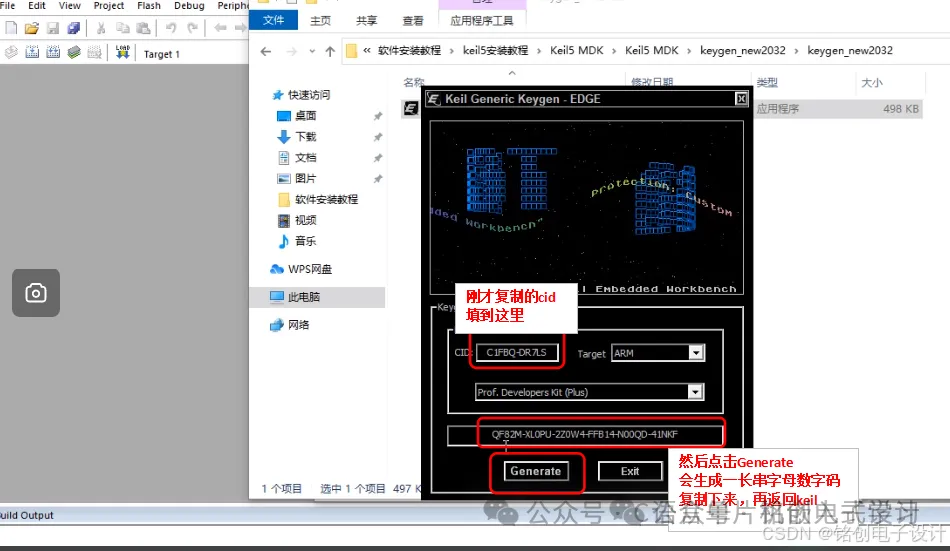Viewport: 950px width, 551px height.
Task: Click the Cut scissors icon in Keil toolbar
Action: coord(101,28)
